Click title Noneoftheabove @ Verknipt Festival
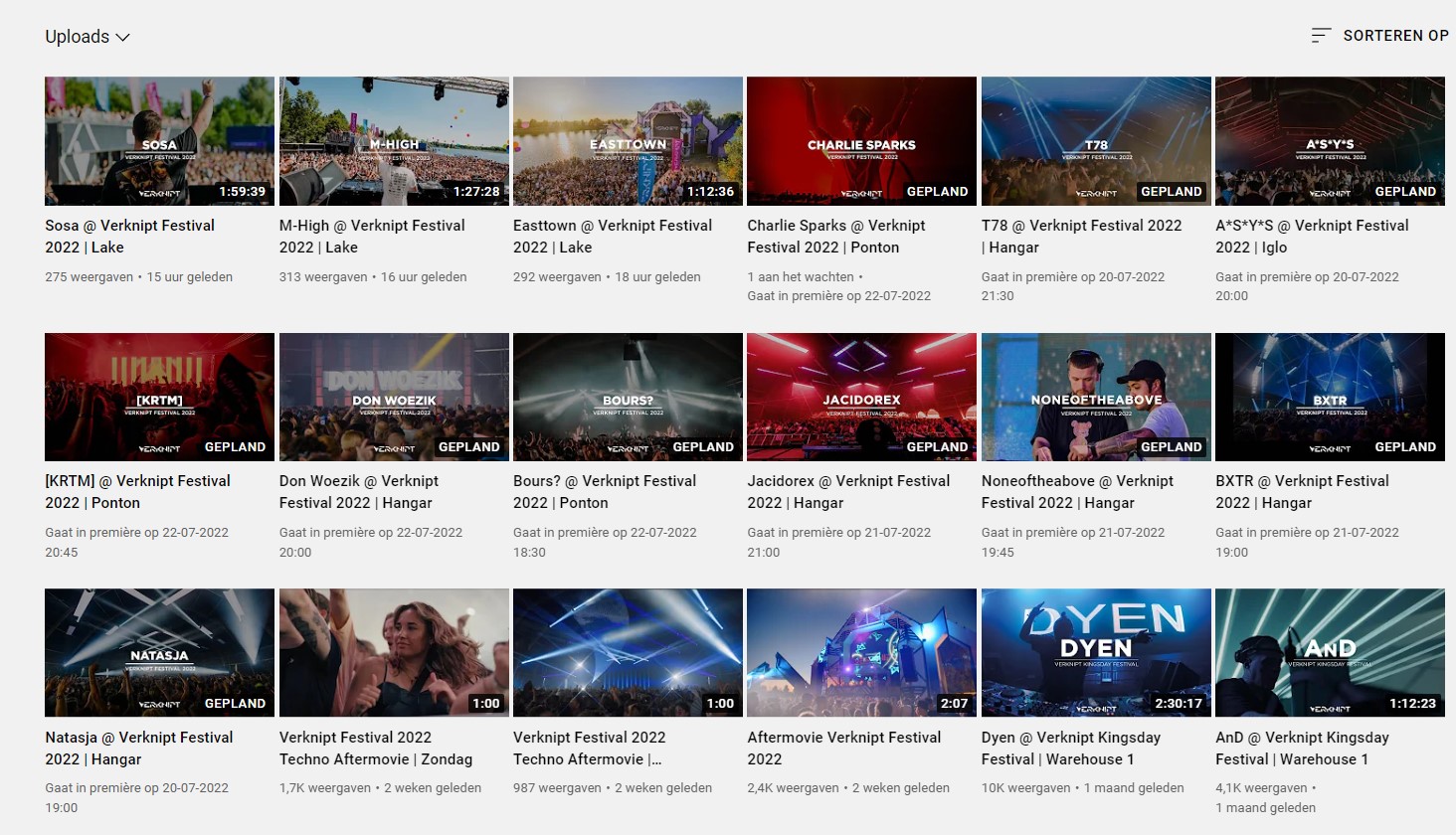The width and height of the screenshot is (1456, 835). pos(1077,492)
